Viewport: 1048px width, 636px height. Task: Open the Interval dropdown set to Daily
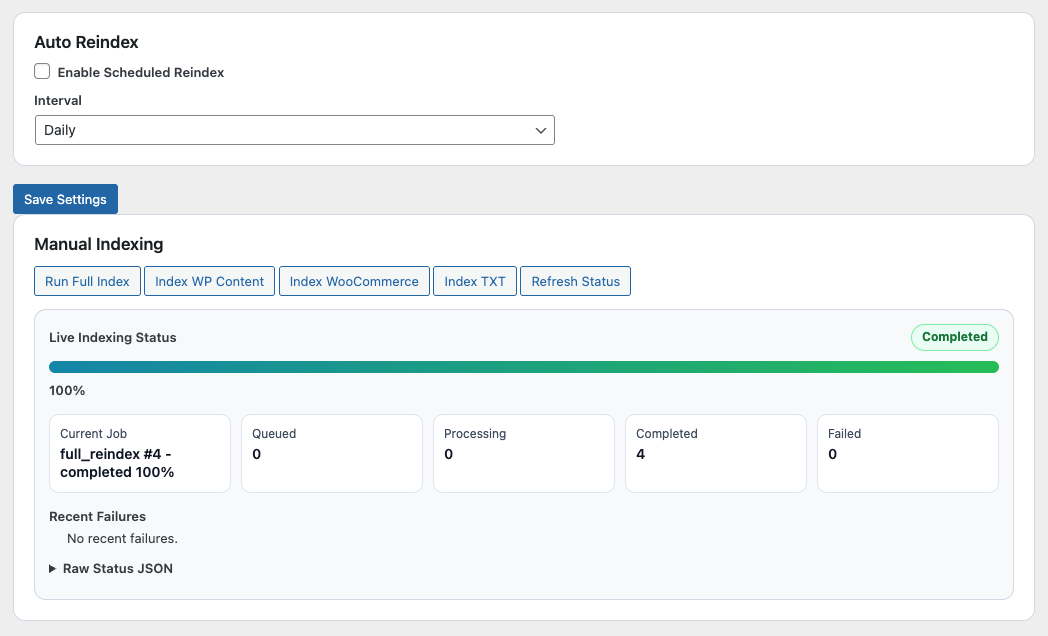tap(295, 130)
